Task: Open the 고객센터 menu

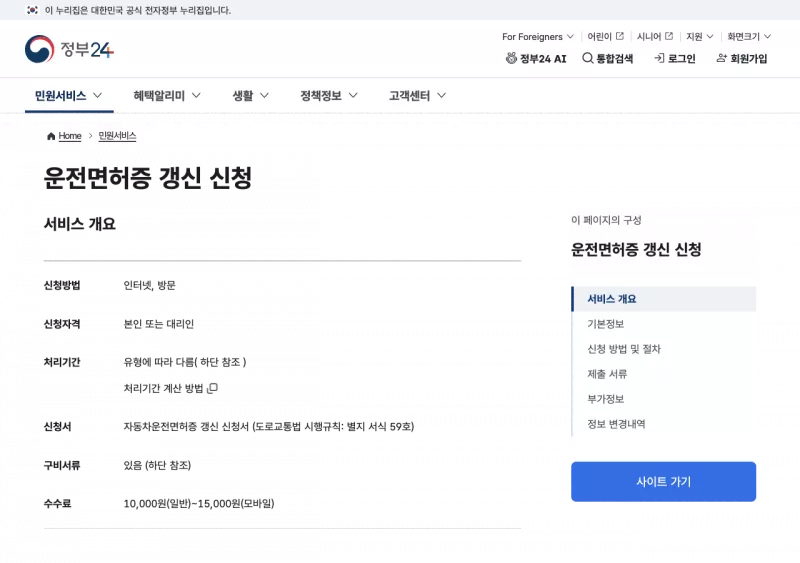Action: (x=417, y=95)
